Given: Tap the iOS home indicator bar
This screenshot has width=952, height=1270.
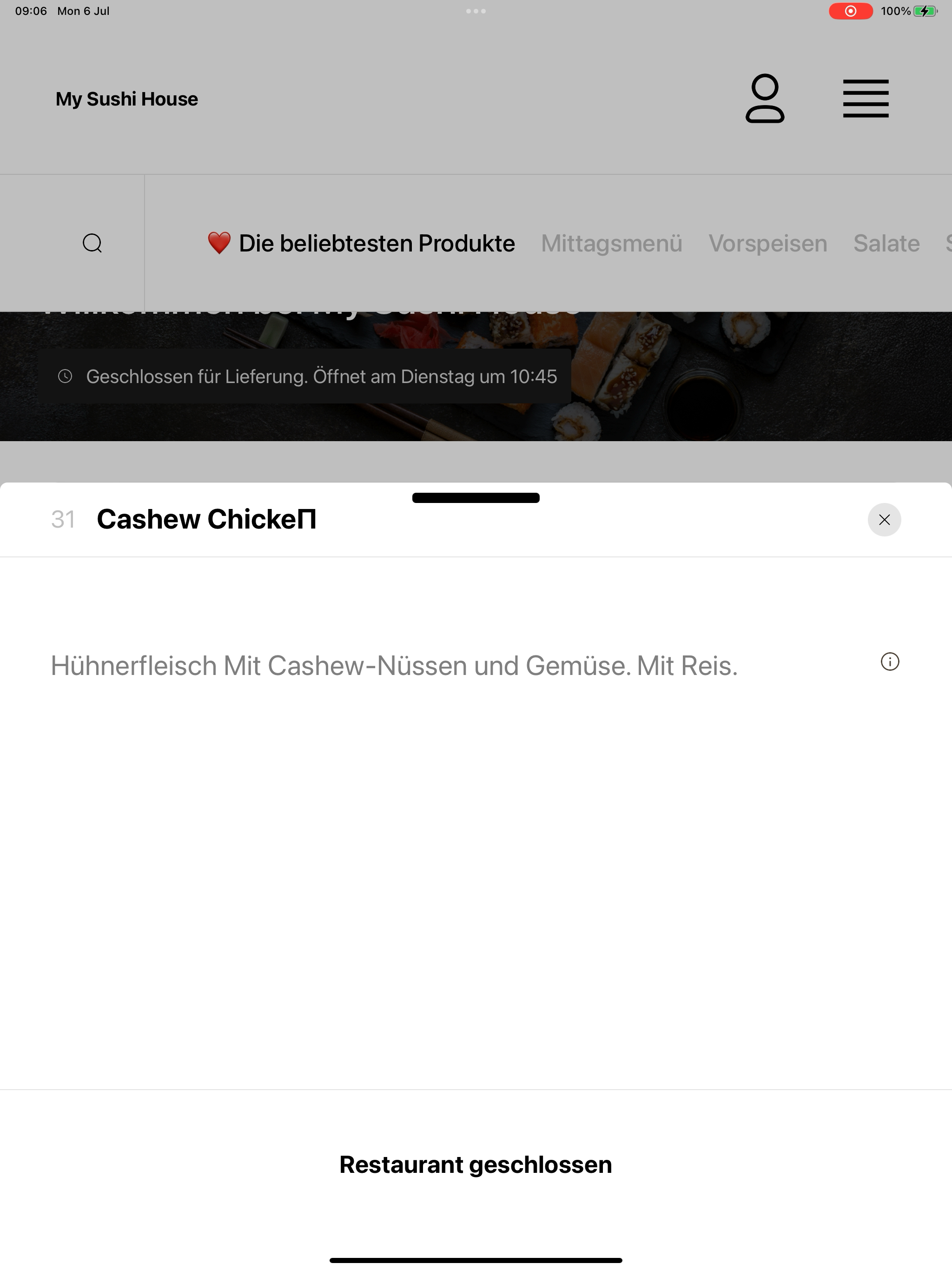Looking at the screenshot, I should 476,1260.
